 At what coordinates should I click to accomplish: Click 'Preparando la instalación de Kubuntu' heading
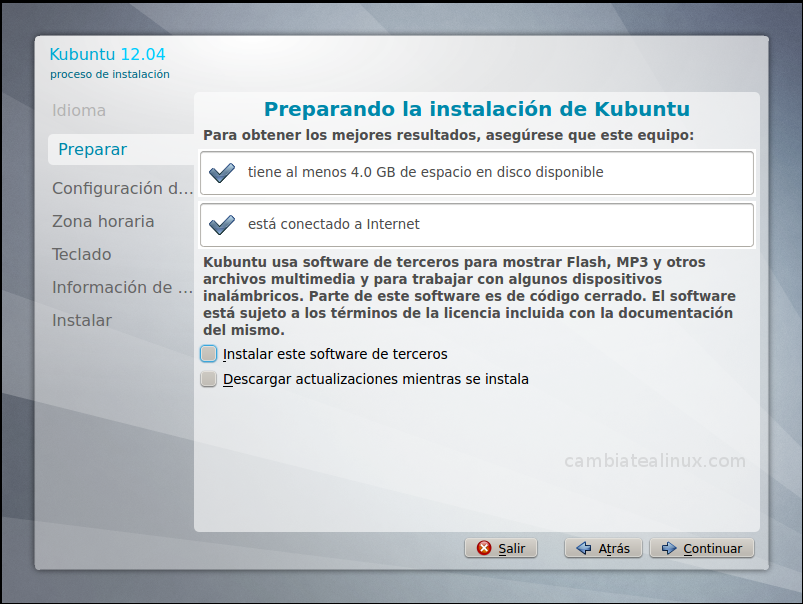tap(477, 109)
